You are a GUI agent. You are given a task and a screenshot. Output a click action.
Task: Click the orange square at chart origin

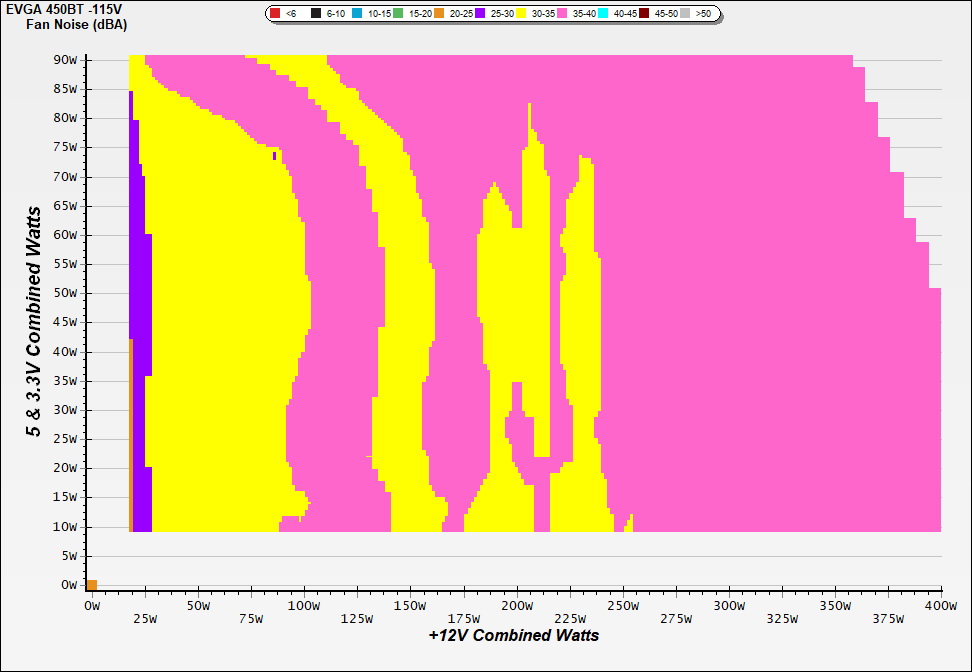pyautogui.click(x=92, y=585)
